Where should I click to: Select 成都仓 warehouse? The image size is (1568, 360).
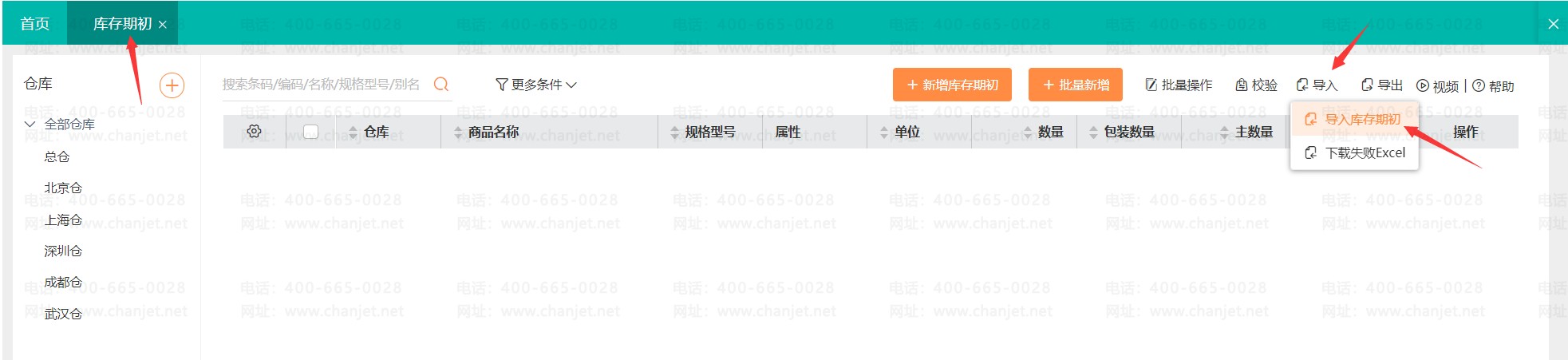point(63,282)
